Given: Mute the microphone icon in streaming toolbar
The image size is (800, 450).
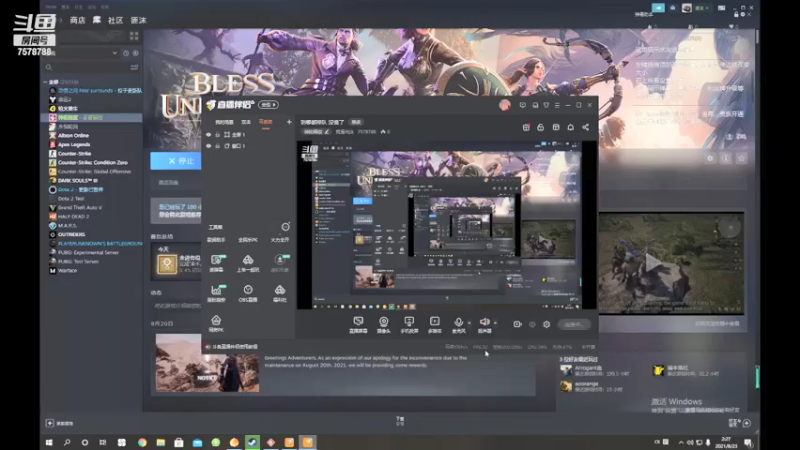Looking at the screenshot, I should pyautogui.click(x=458, y=322).
